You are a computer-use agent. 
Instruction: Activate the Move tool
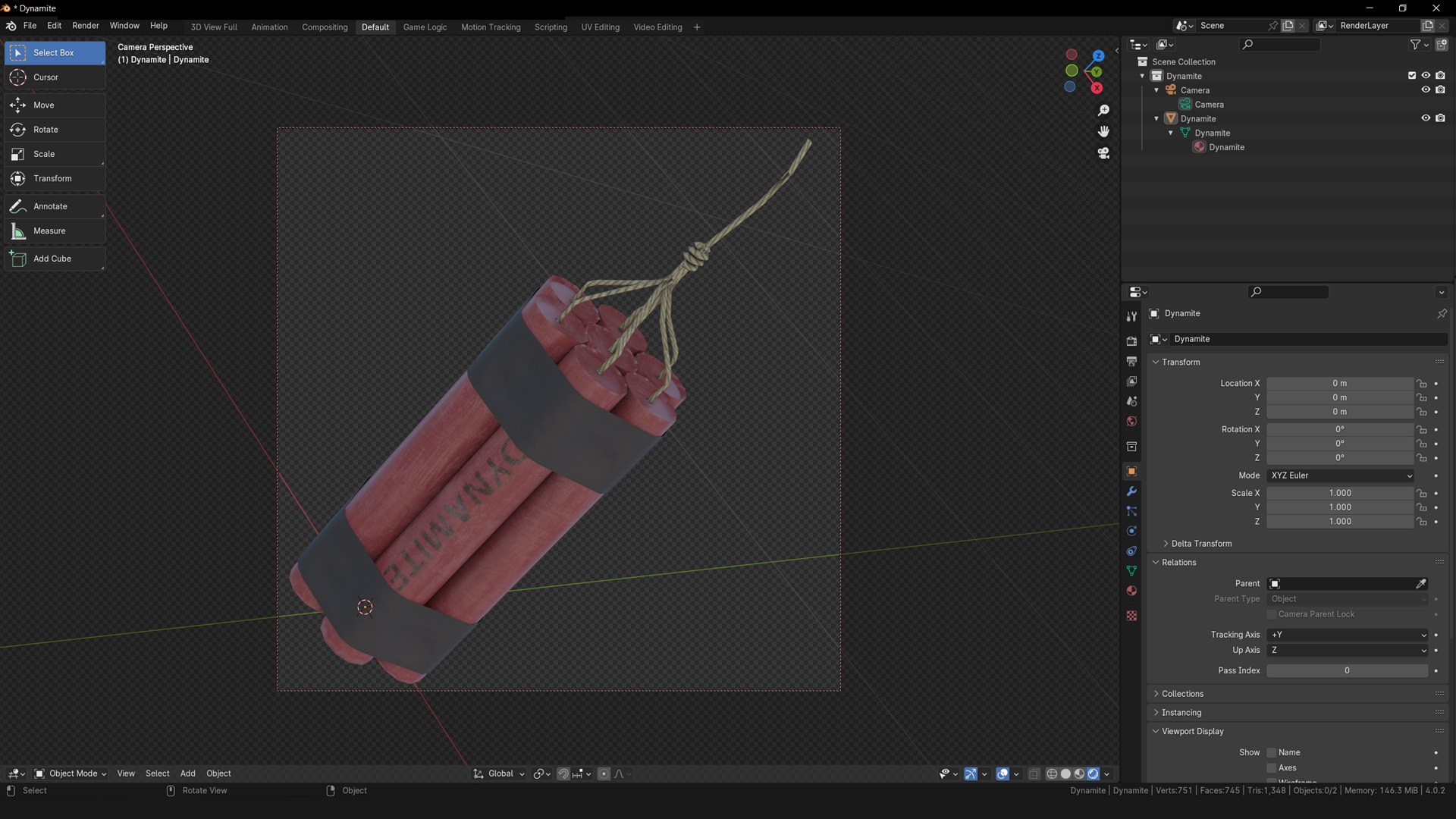point(55,105)
